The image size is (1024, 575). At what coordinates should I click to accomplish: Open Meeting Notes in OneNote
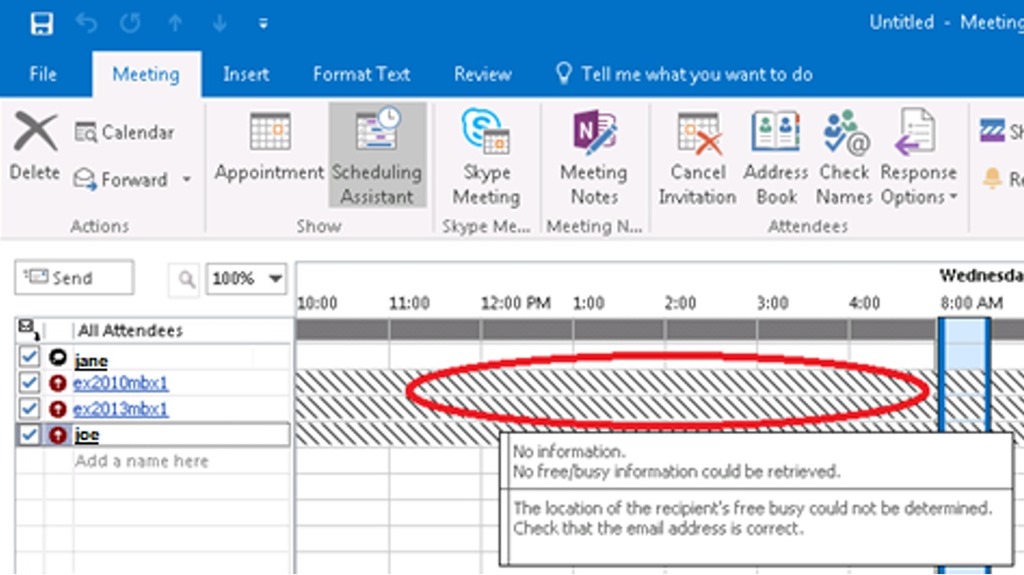(x=594, y=157)
